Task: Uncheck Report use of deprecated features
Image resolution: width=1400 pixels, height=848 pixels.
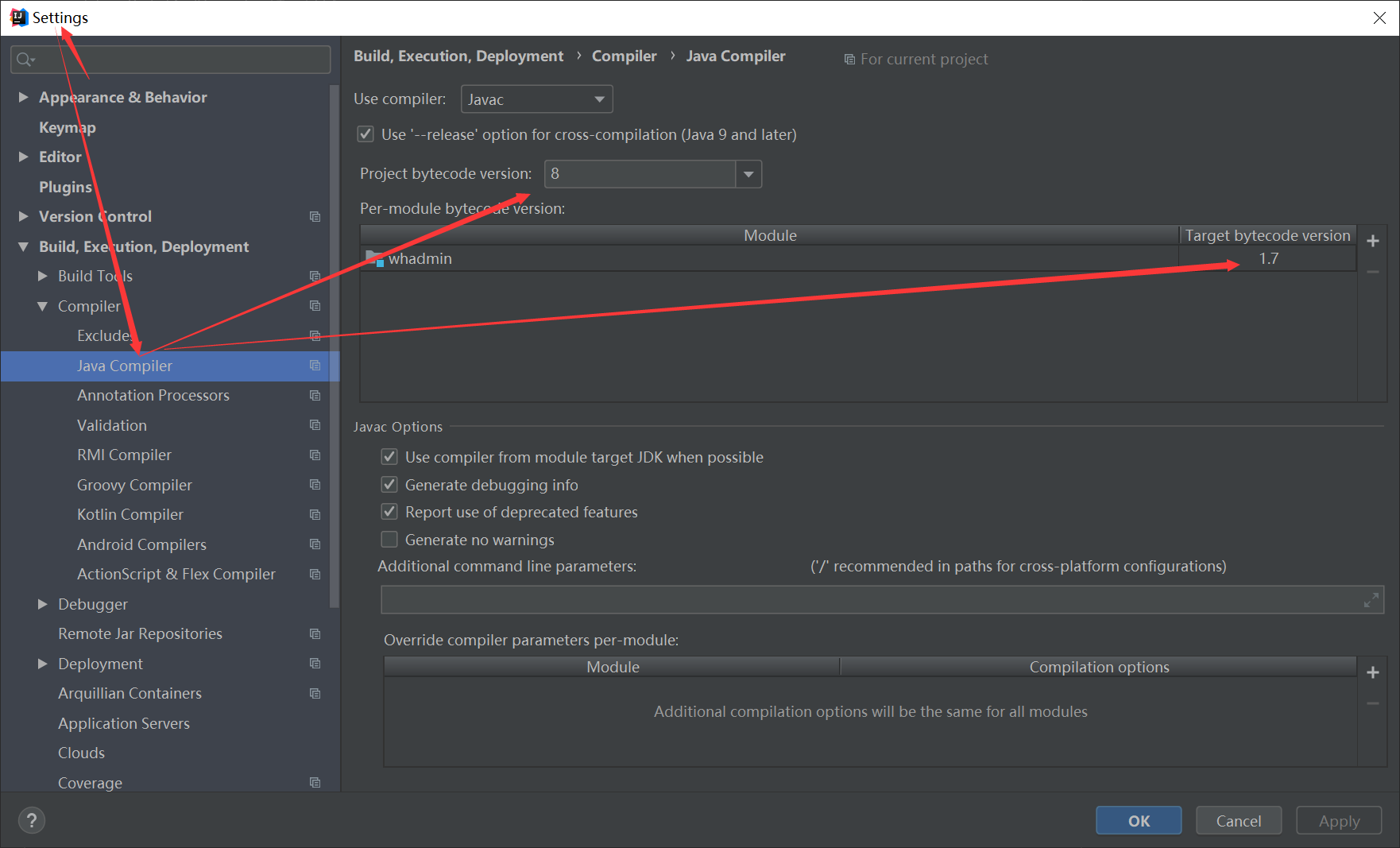Action: (x=389, y=511)
